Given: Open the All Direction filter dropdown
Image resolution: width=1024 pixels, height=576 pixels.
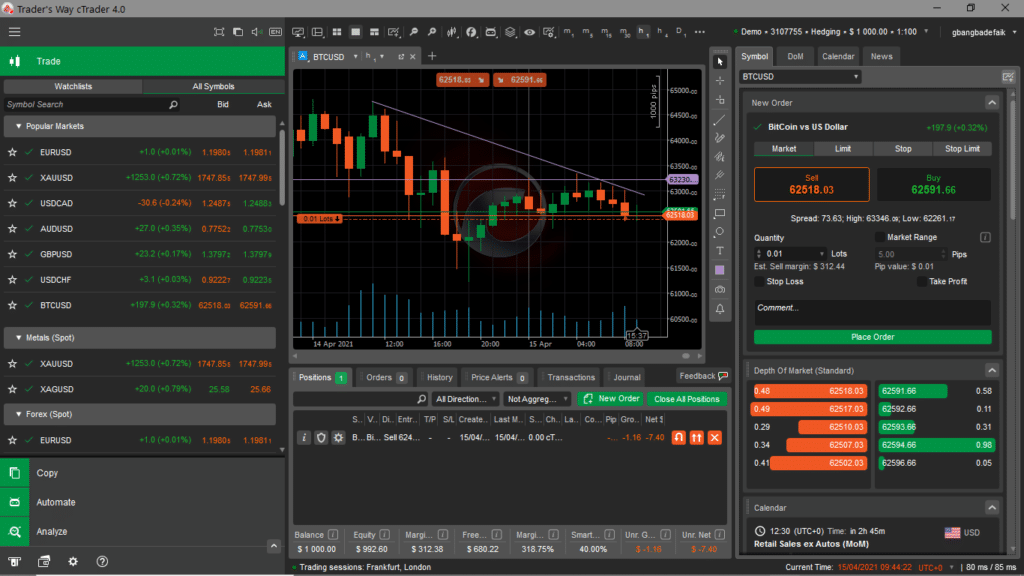Looking at the screenshot, I should [466, 399].
